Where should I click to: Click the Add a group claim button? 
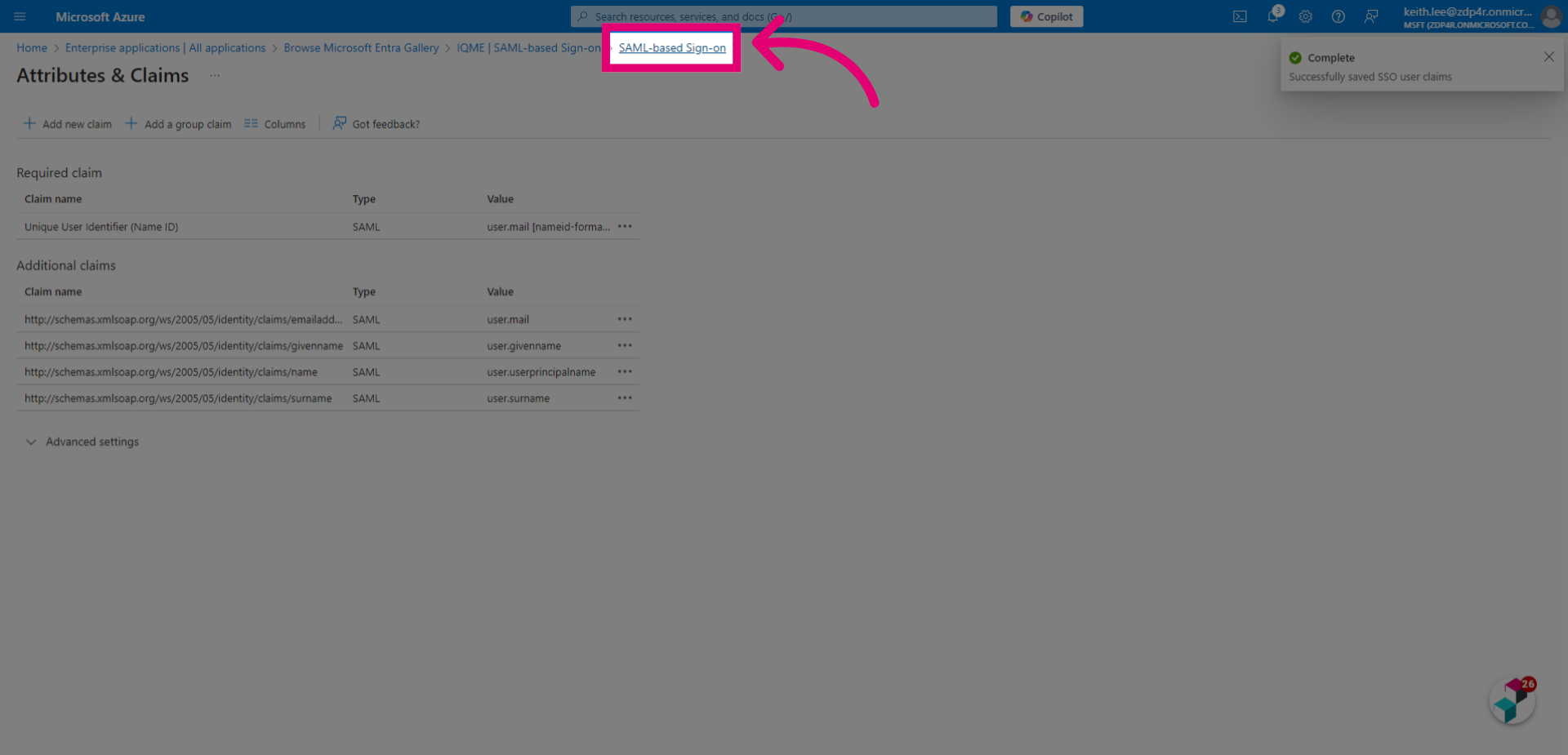(178, 124)
